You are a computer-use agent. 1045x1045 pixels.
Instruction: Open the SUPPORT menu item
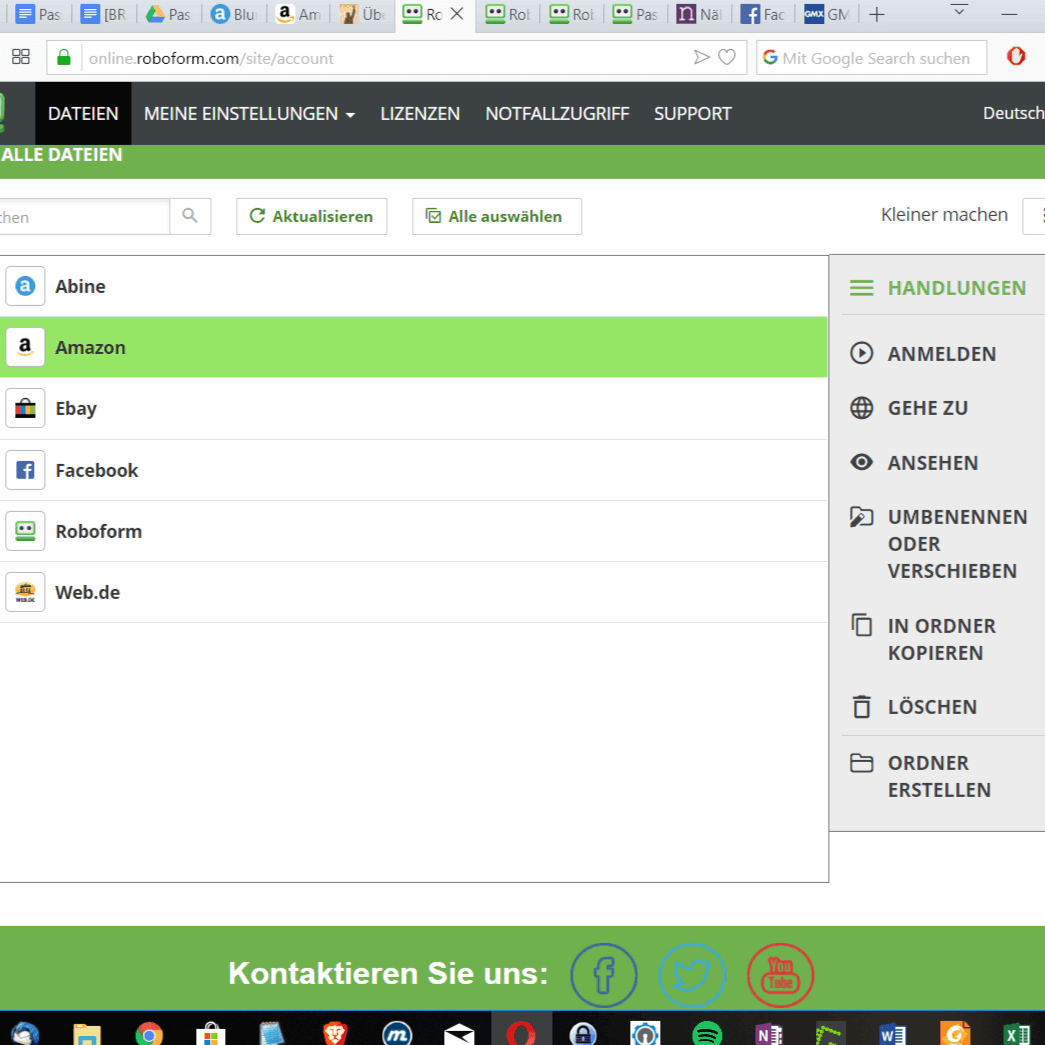pos(692,113)
